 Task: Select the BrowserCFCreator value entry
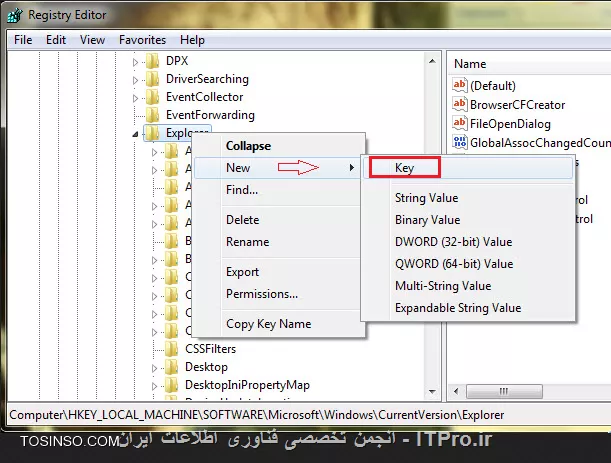point(517,105)
